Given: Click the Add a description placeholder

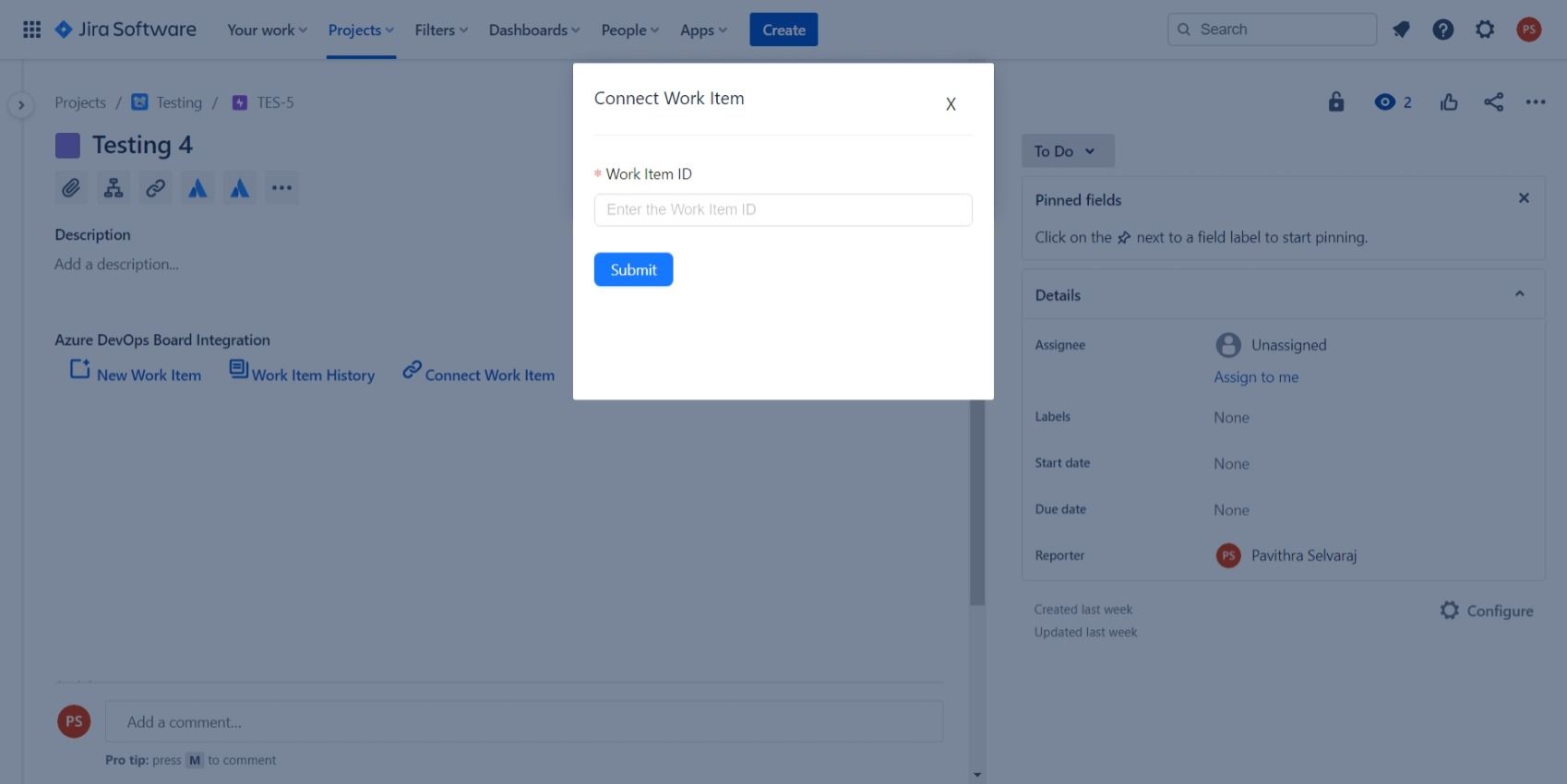Looking at the screenshot, I should (x=116, y=265).
